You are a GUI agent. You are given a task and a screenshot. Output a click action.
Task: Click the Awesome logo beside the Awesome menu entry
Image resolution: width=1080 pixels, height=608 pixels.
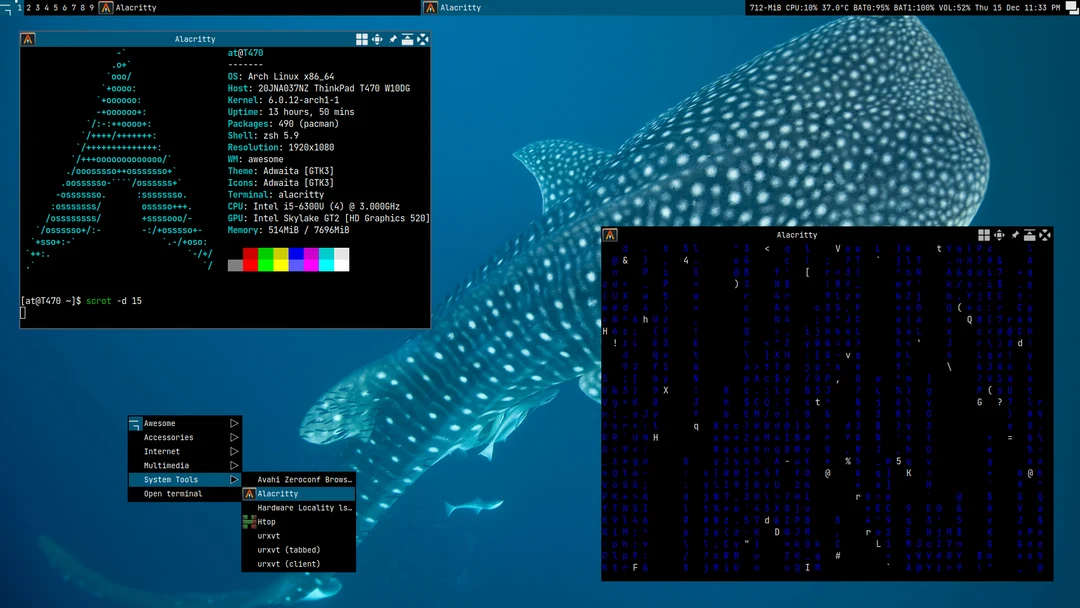136,423
